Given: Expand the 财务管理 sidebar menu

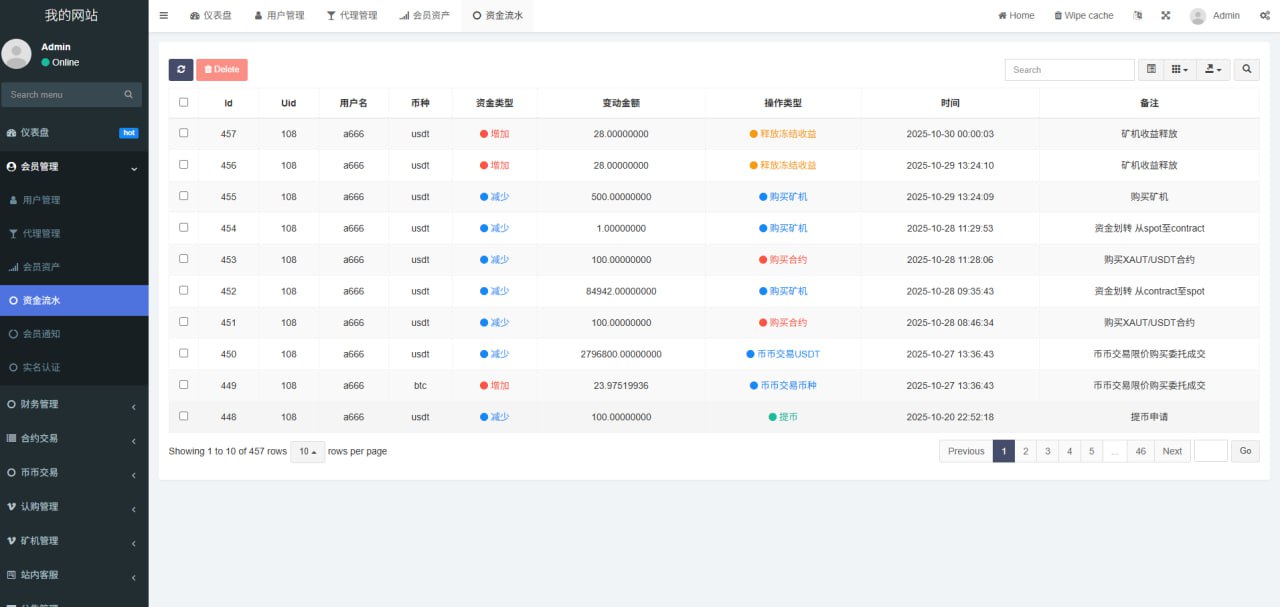Looking at the screenshot, I should point(74,405).
